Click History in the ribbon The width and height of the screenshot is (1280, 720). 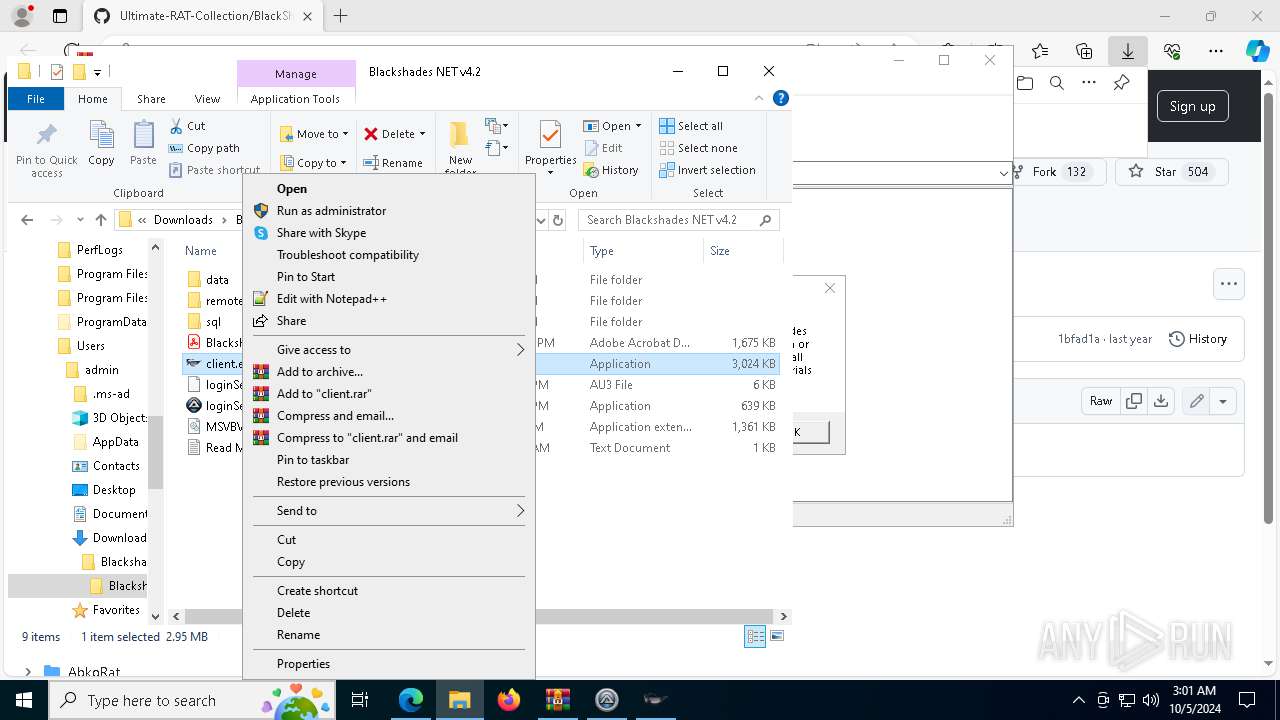[611, 170]
